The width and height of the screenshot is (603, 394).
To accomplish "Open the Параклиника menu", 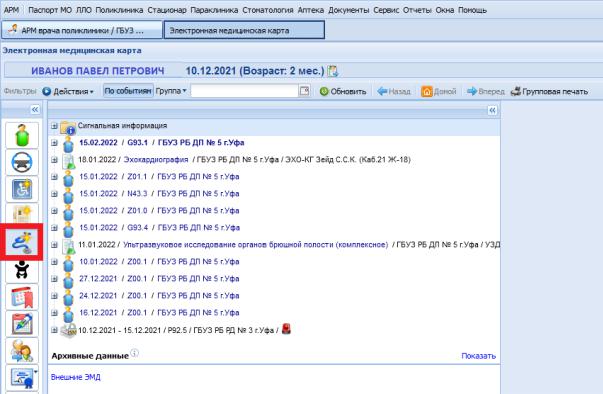I will [214, 10].
